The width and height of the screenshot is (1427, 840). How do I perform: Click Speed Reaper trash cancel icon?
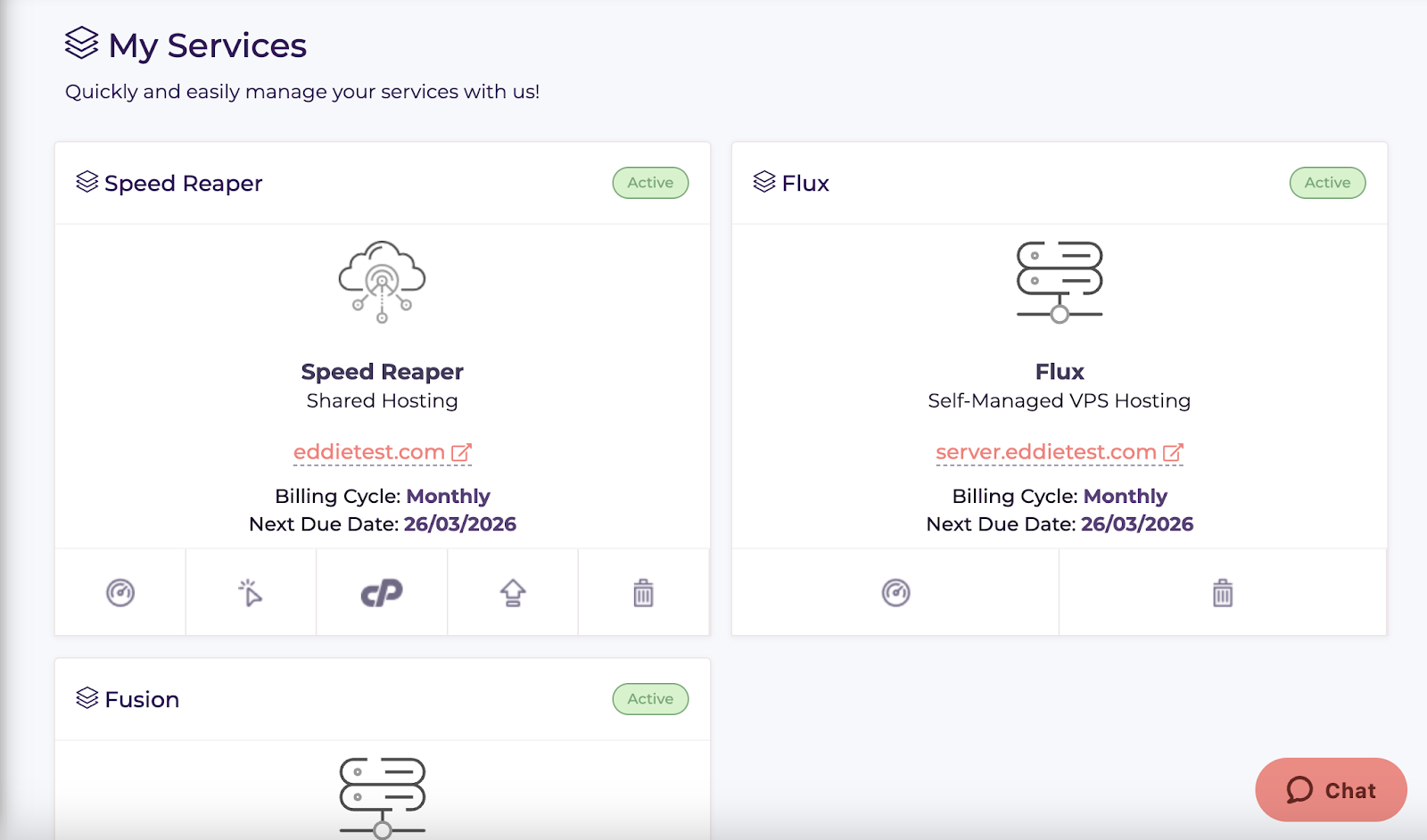click(643, 593)
